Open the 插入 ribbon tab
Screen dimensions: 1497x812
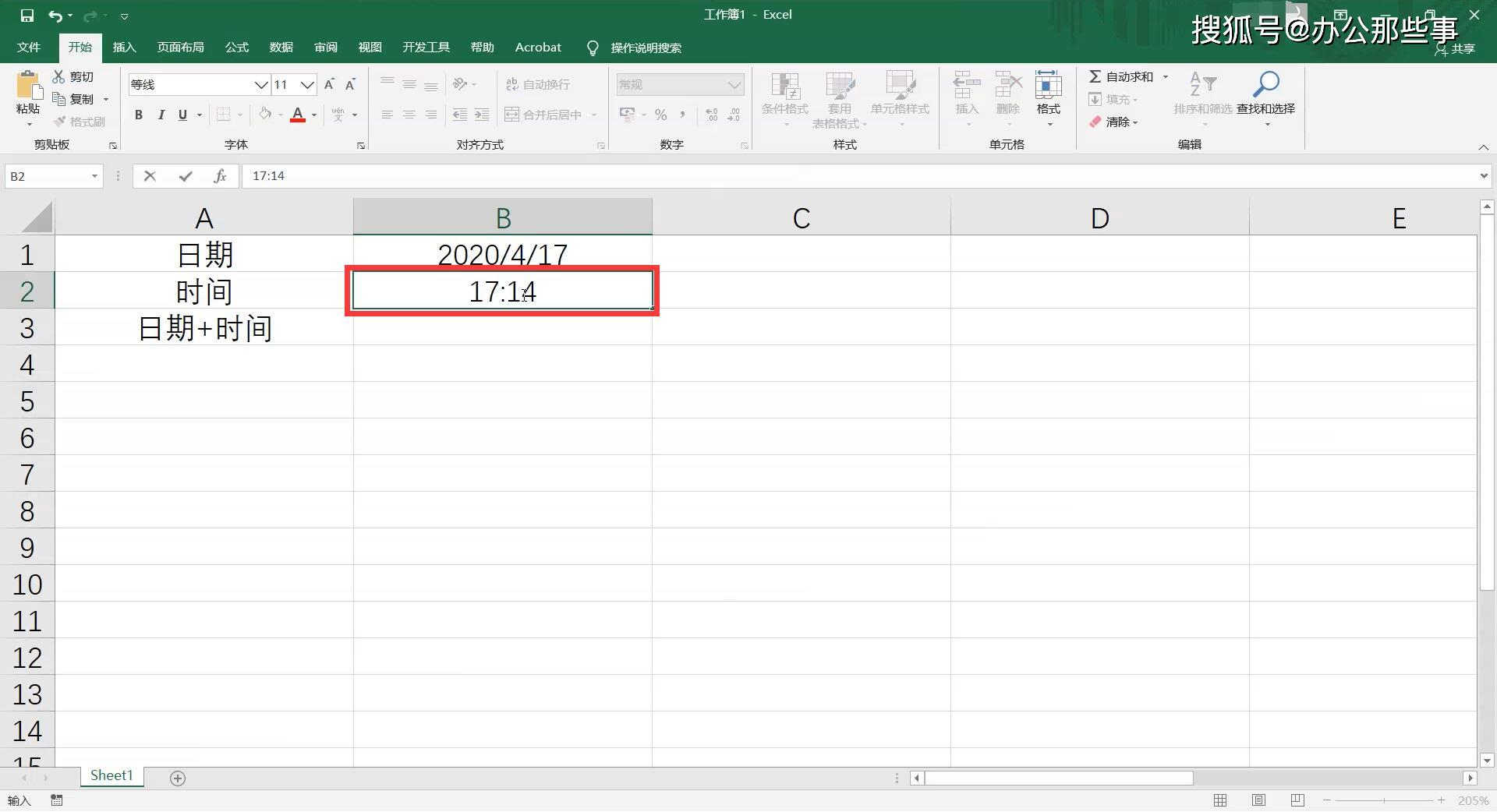point(124,48)
